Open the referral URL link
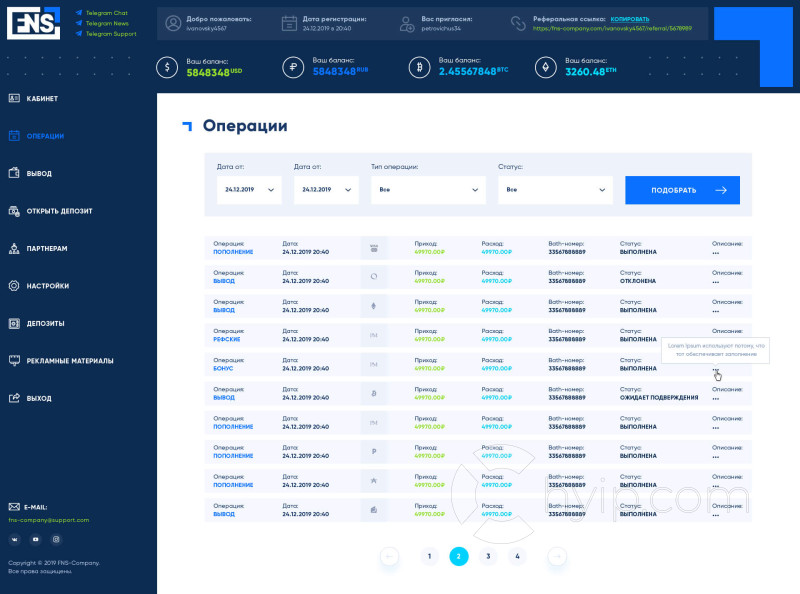Screen dimensions: 800x594 (x=612, y=29)
